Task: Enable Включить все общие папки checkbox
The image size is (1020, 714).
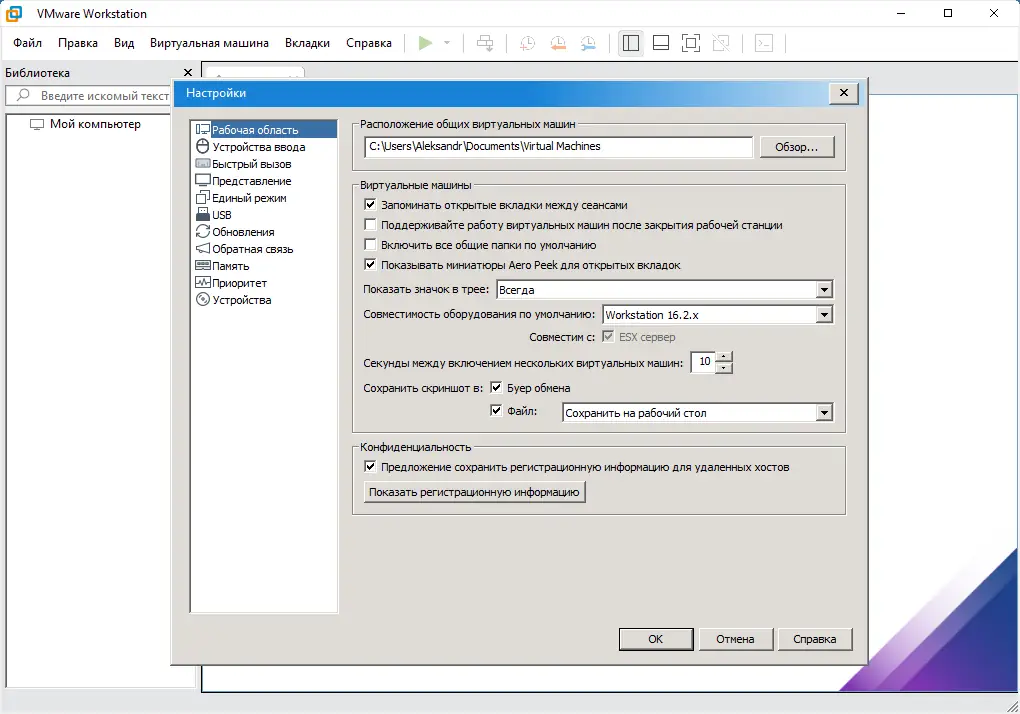Action: pyautogui.click(x=370, y=245)
